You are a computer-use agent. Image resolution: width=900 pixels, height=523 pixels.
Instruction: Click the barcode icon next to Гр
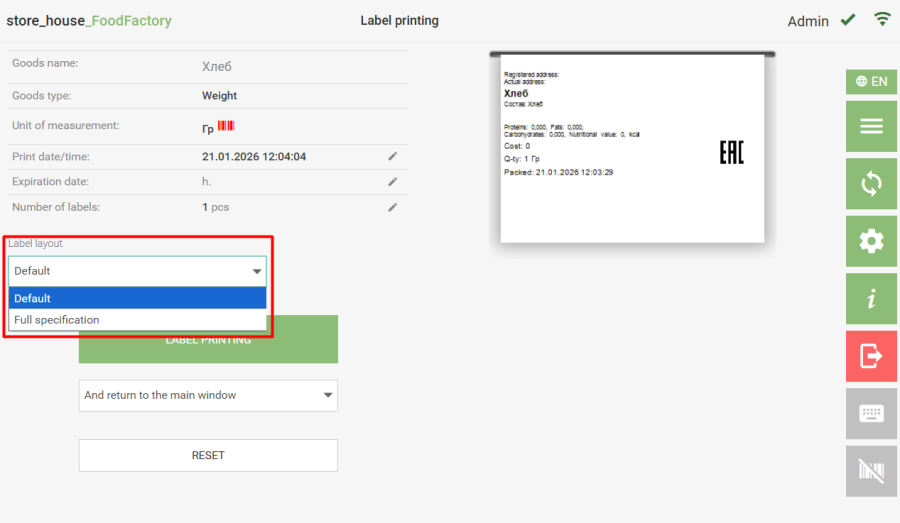click(x=226, y=126)
